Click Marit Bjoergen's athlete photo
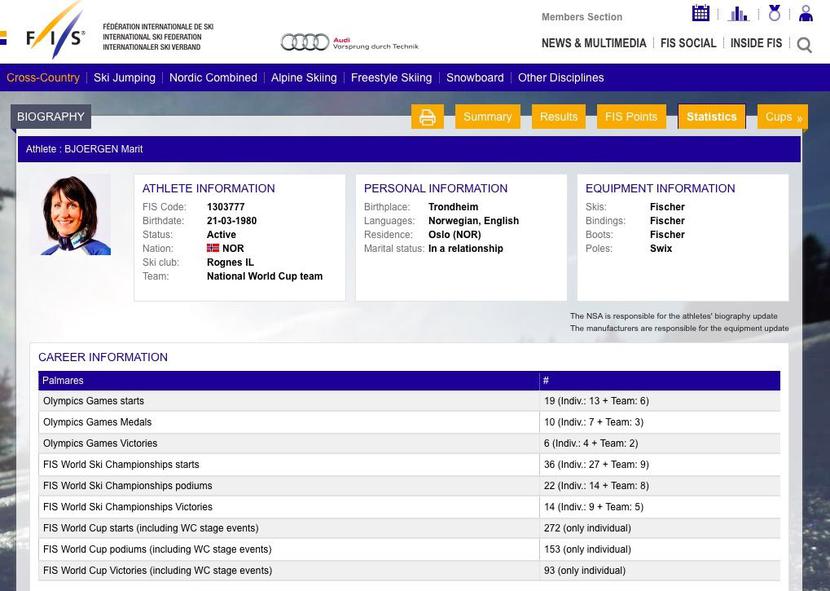830x591 pixels. click(x=70, y=215)
